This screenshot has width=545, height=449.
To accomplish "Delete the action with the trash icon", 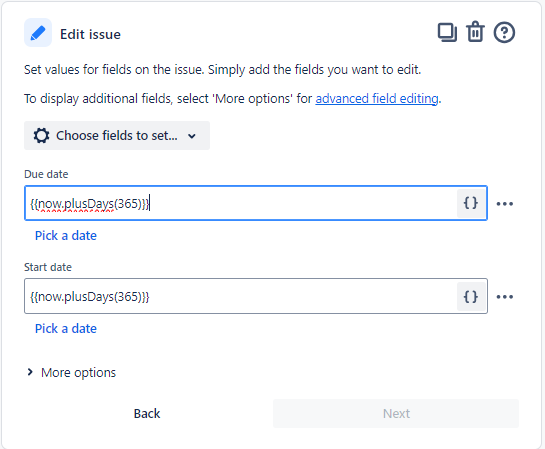I will pyautogui.click(x=475, y=32).
